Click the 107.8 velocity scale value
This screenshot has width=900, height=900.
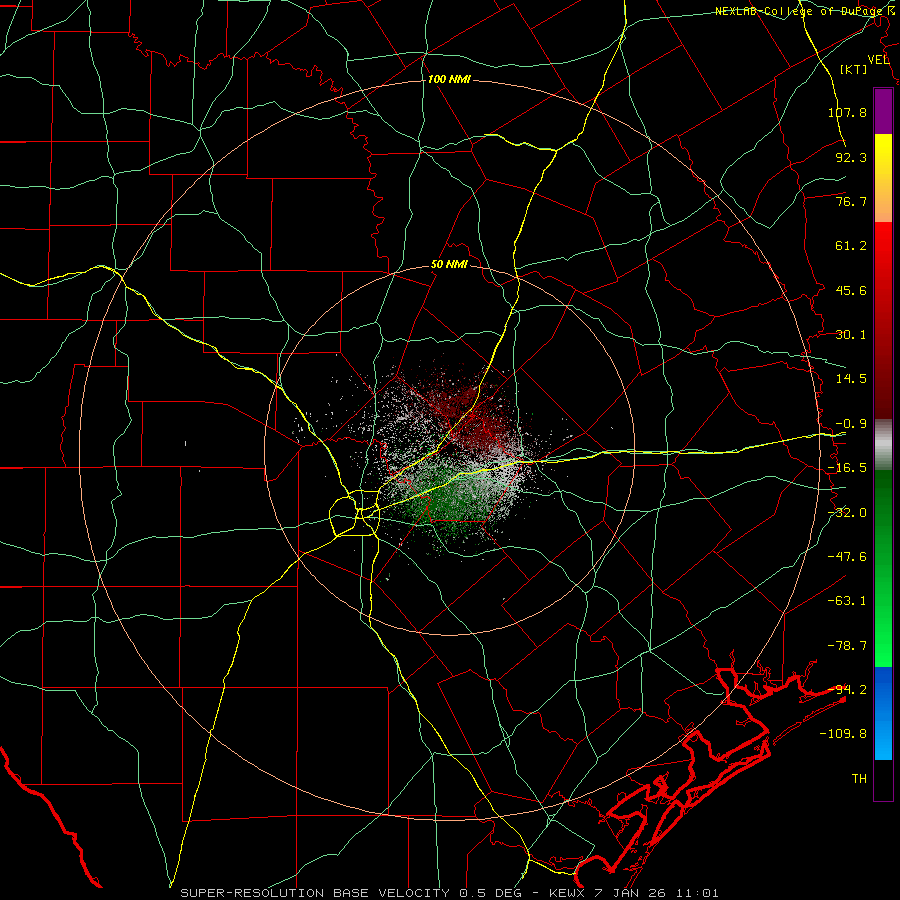pyautogui.click(x=847, y=112)
